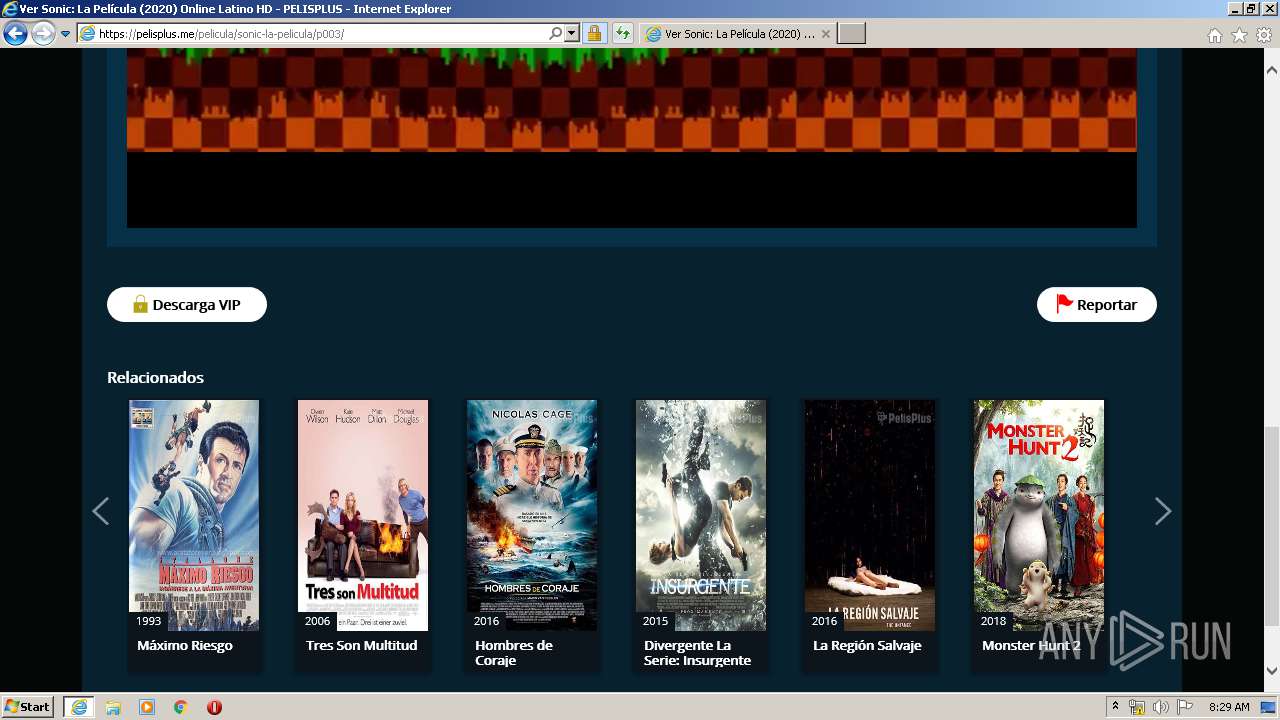The width and height of the screenshot is (1280, 720).
Task: View the security lock report icon
Action: [x=594, y=34]
